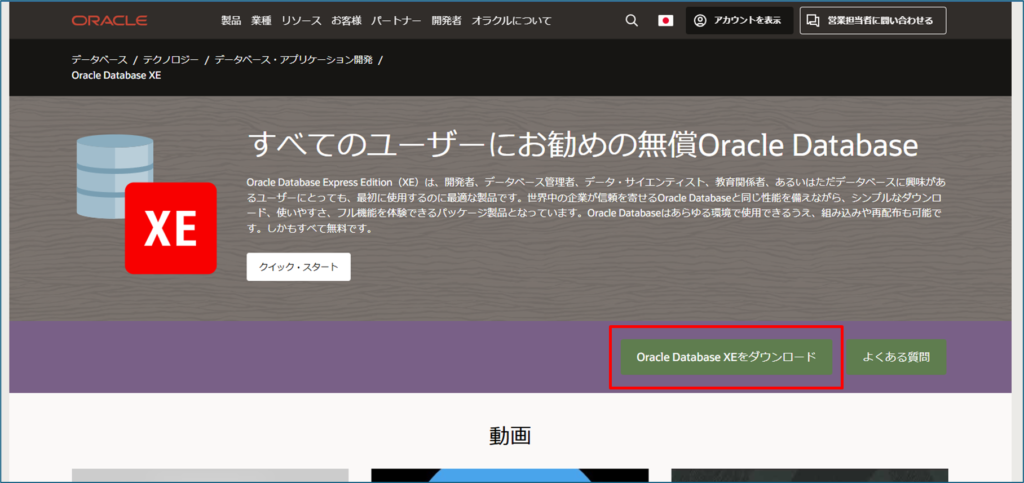1024x483 pixels.
Task: Open the アカウントを表示 account button
Action: pos(739,20)
